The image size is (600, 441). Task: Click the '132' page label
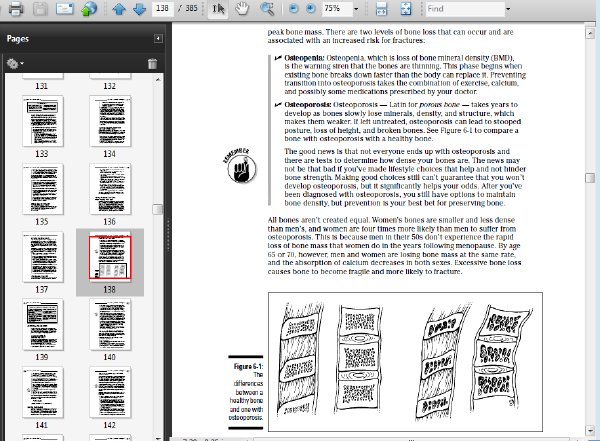click(x=109, y=86)
